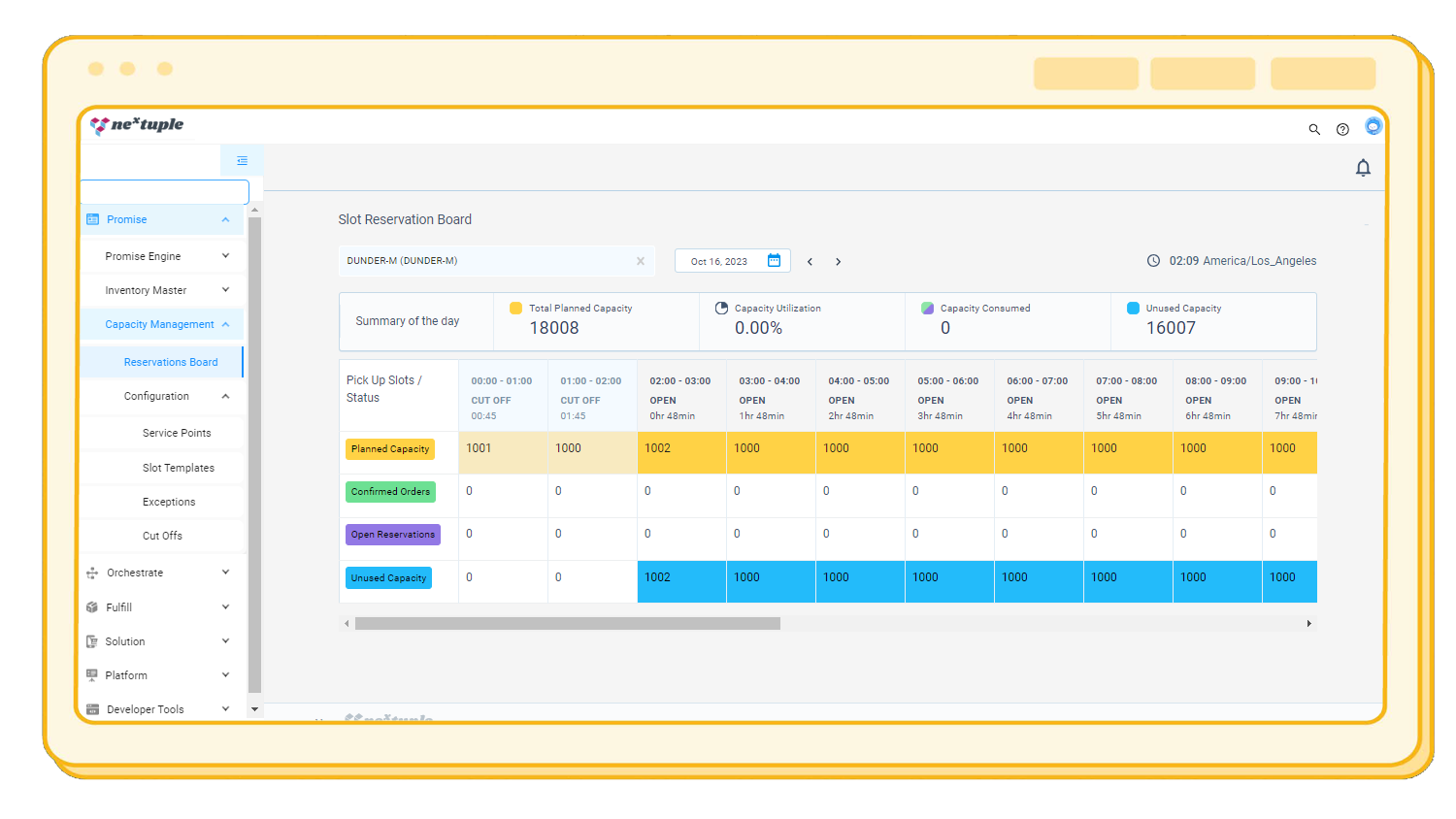Clear the DUNDER-M selection with the X
1456x819 pixels.
coord(641,260)
